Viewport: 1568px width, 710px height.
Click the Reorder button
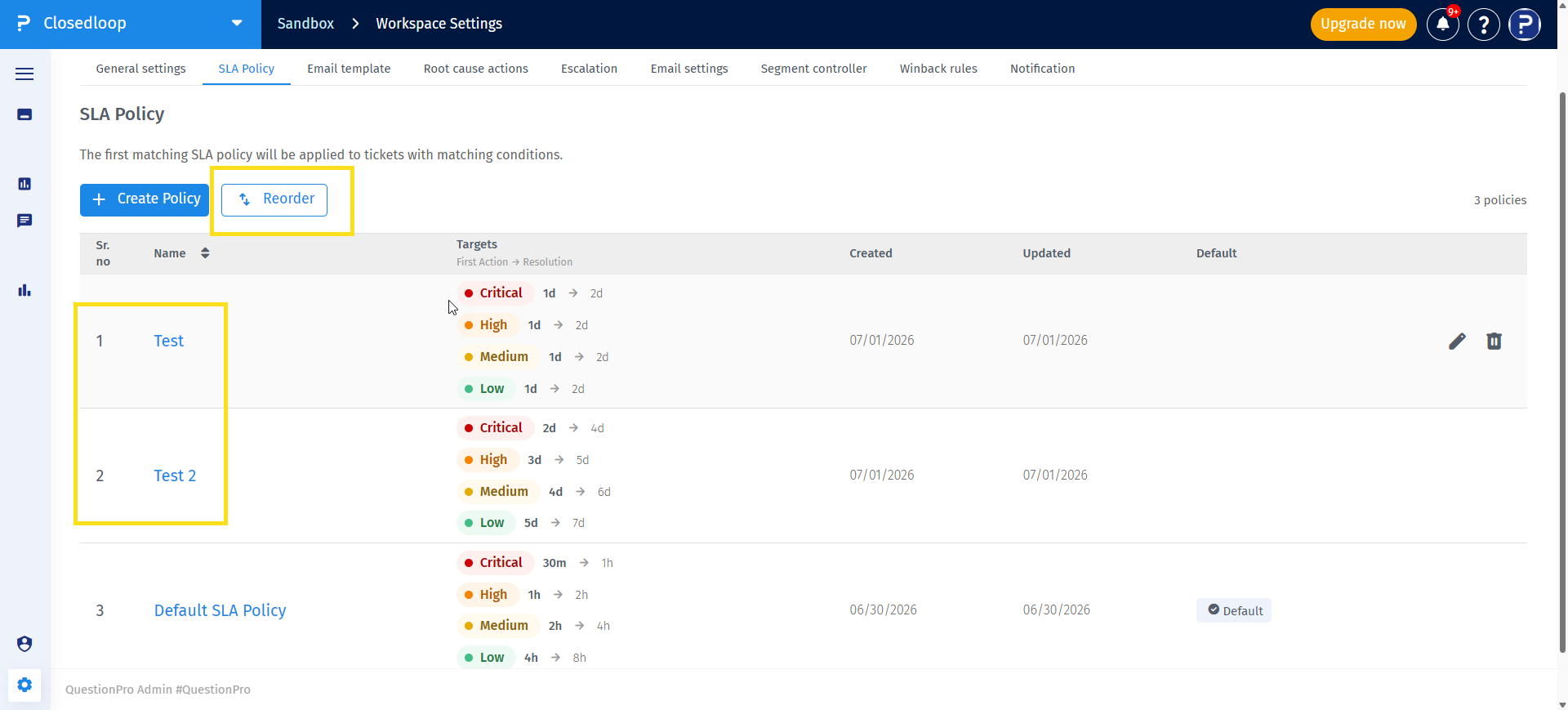[274, 199]
